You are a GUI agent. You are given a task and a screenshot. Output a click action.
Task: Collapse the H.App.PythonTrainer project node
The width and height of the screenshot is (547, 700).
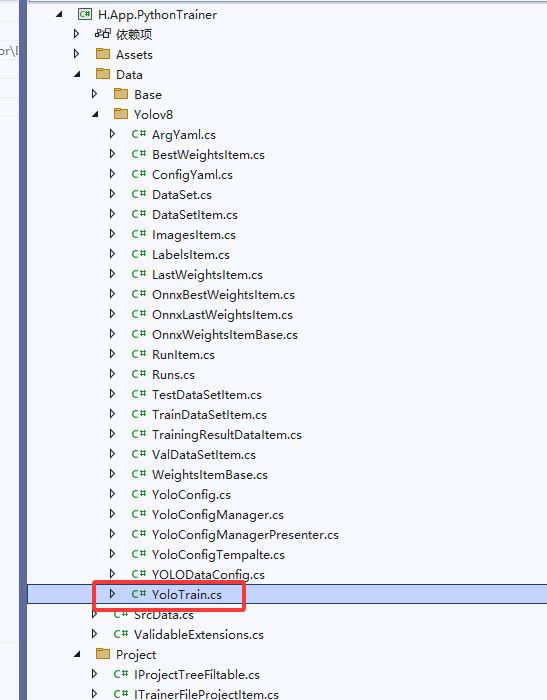(59, 14)
